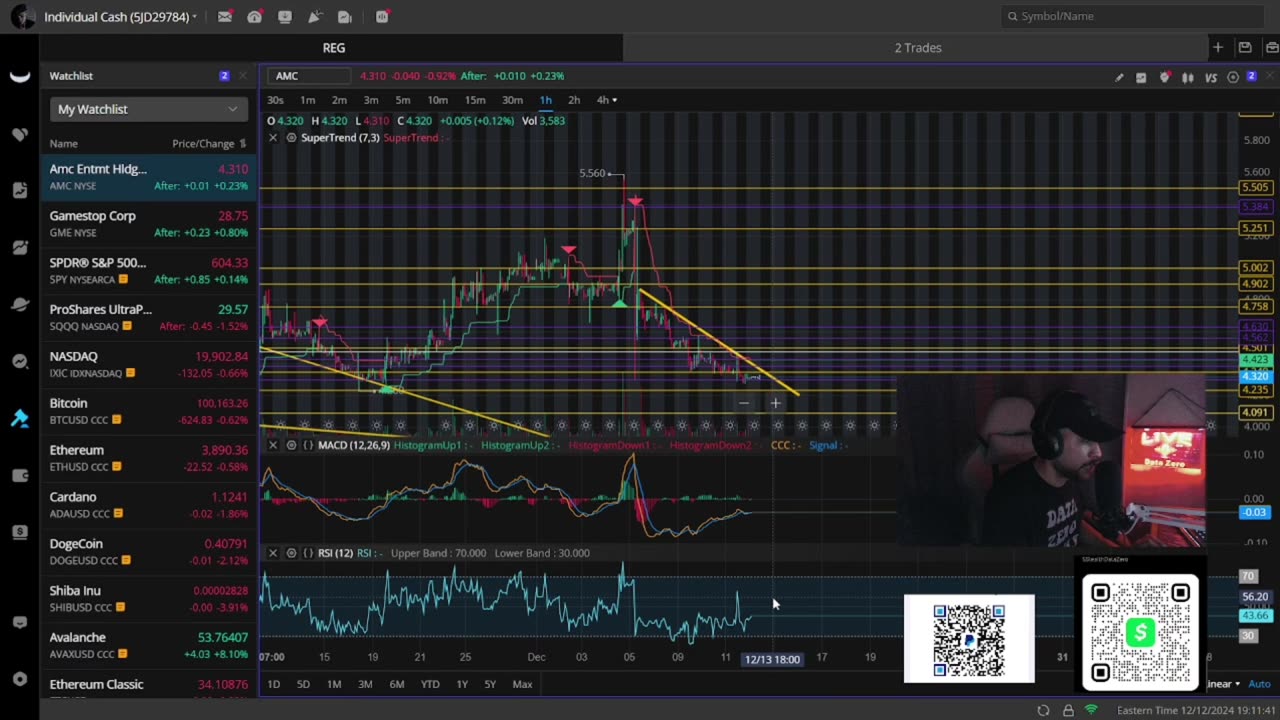
Task: Remove the SuperTrend indicator
Action: [273, 137]
